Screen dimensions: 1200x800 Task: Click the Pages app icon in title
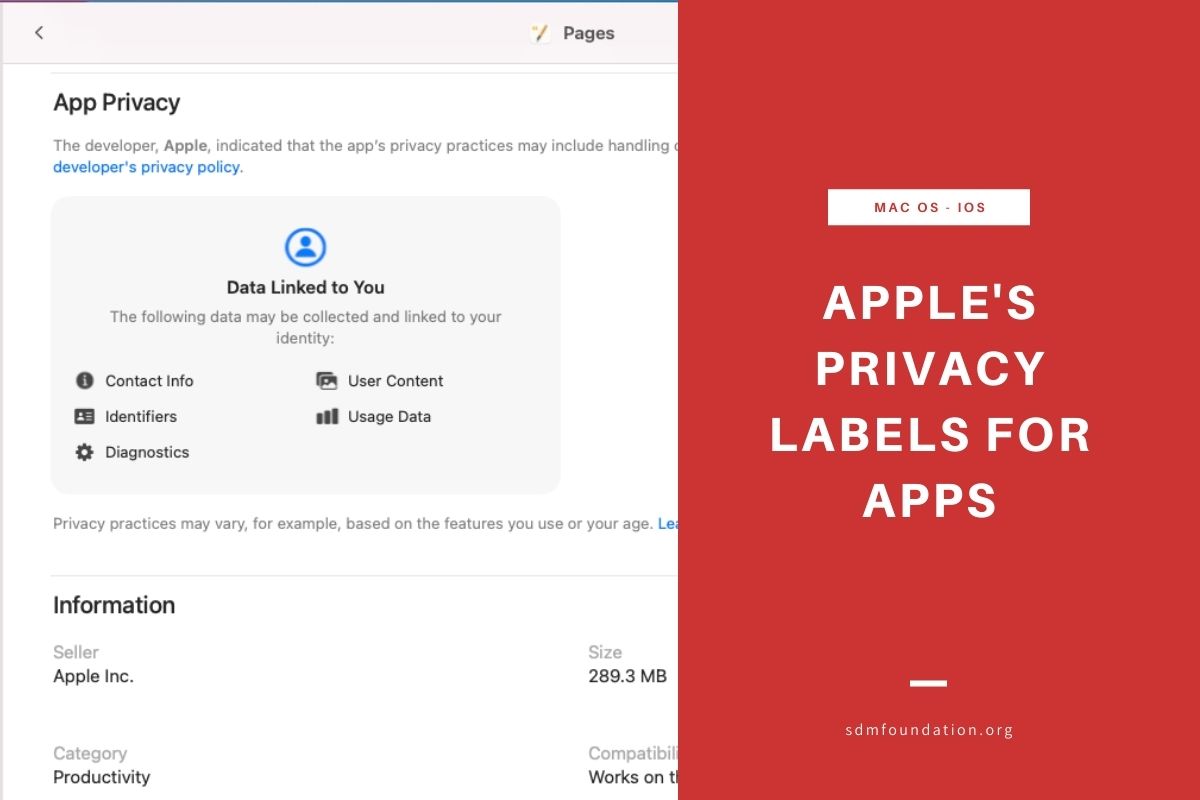point(541,33)
